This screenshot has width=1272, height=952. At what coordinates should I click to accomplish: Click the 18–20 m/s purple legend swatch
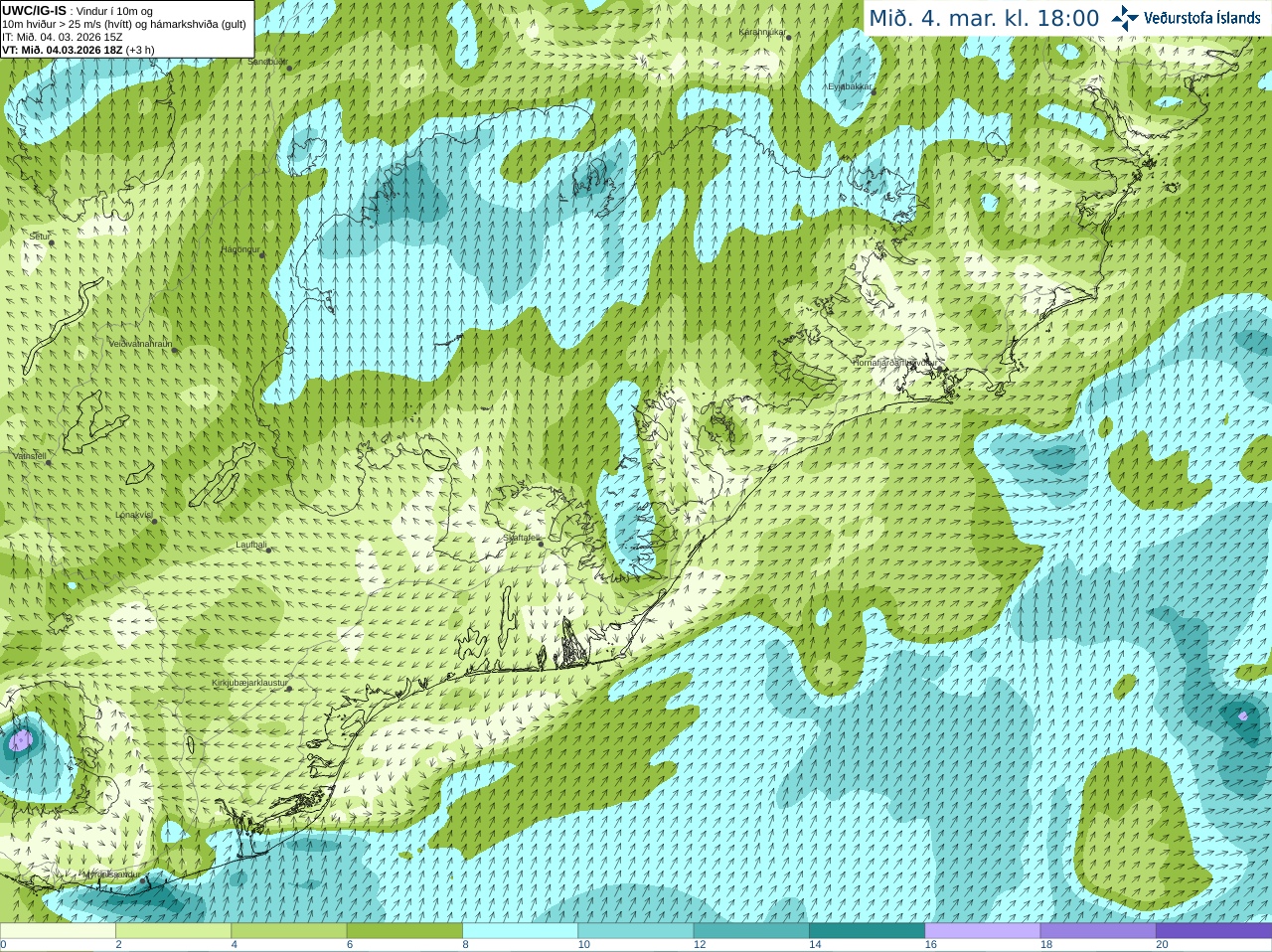pos(1097,931)
